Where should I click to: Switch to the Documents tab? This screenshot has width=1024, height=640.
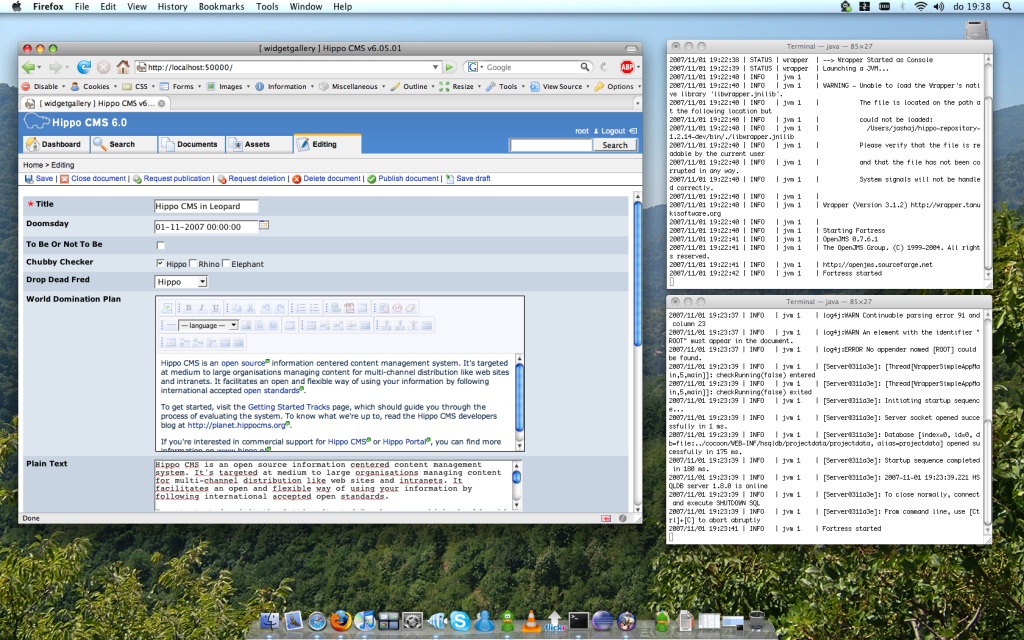190,144
